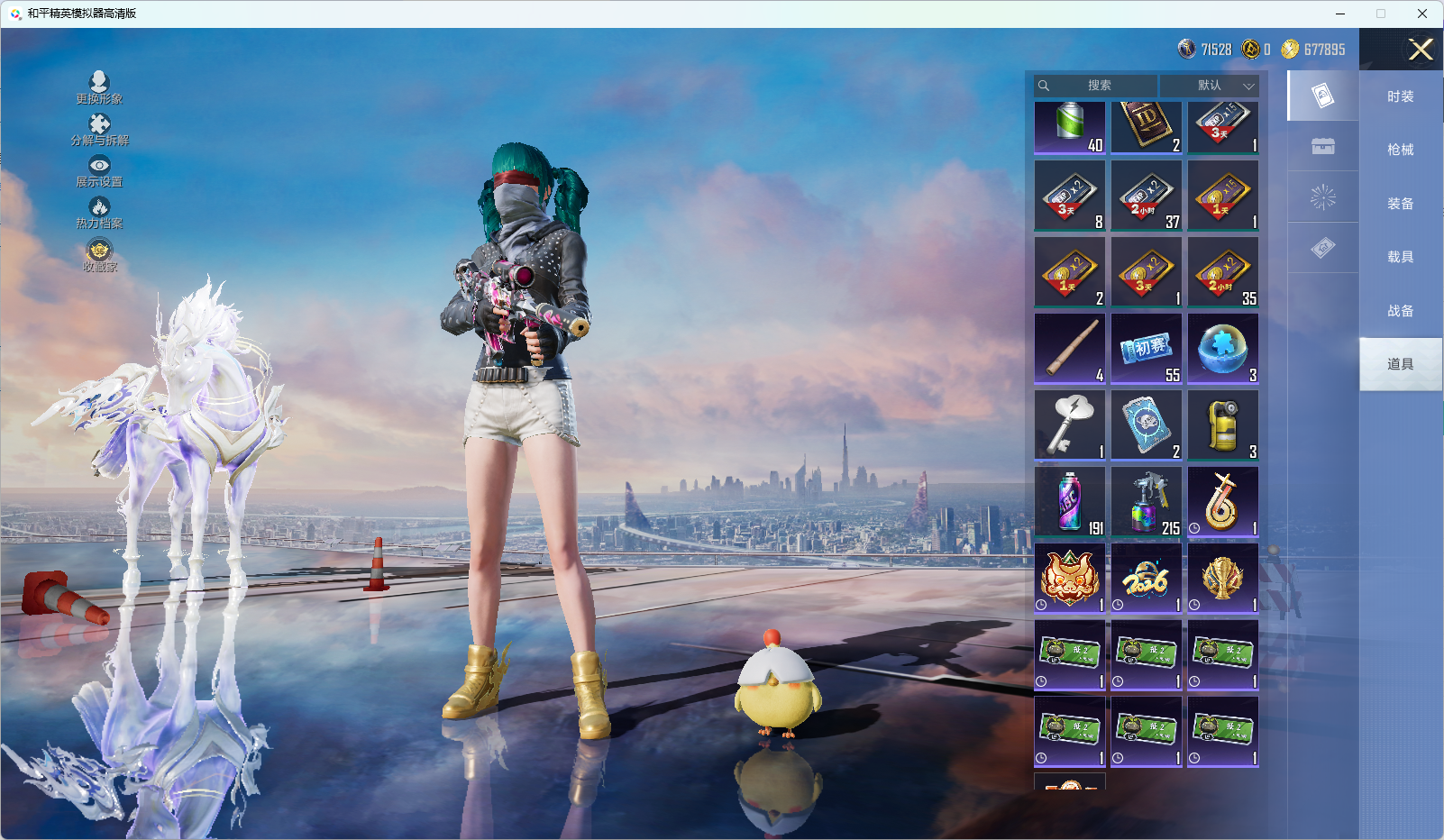Switch to the 时装 tab
The width and height of the screenshot is (1444, 840).
tap(1400, 96)
